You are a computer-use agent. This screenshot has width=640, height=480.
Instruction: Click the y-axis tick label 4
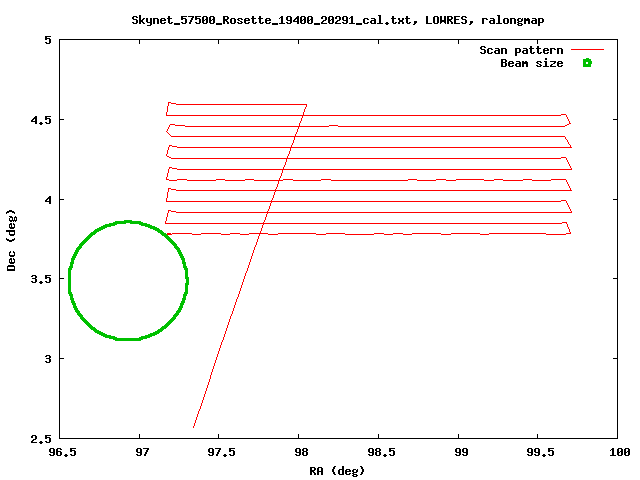pos(49,200)
